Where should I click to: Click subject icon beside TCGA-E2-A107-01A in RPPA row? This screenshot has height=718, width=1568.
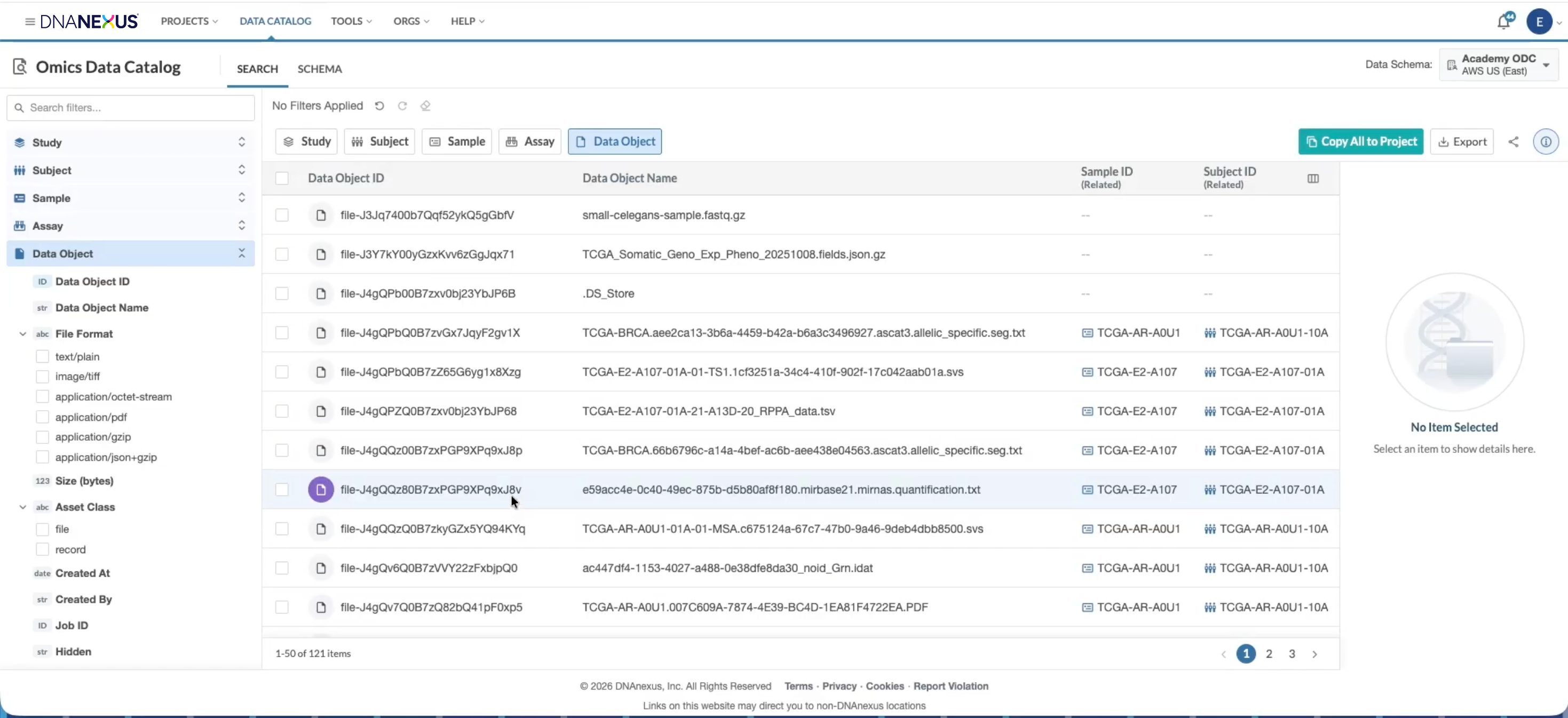1209,411
